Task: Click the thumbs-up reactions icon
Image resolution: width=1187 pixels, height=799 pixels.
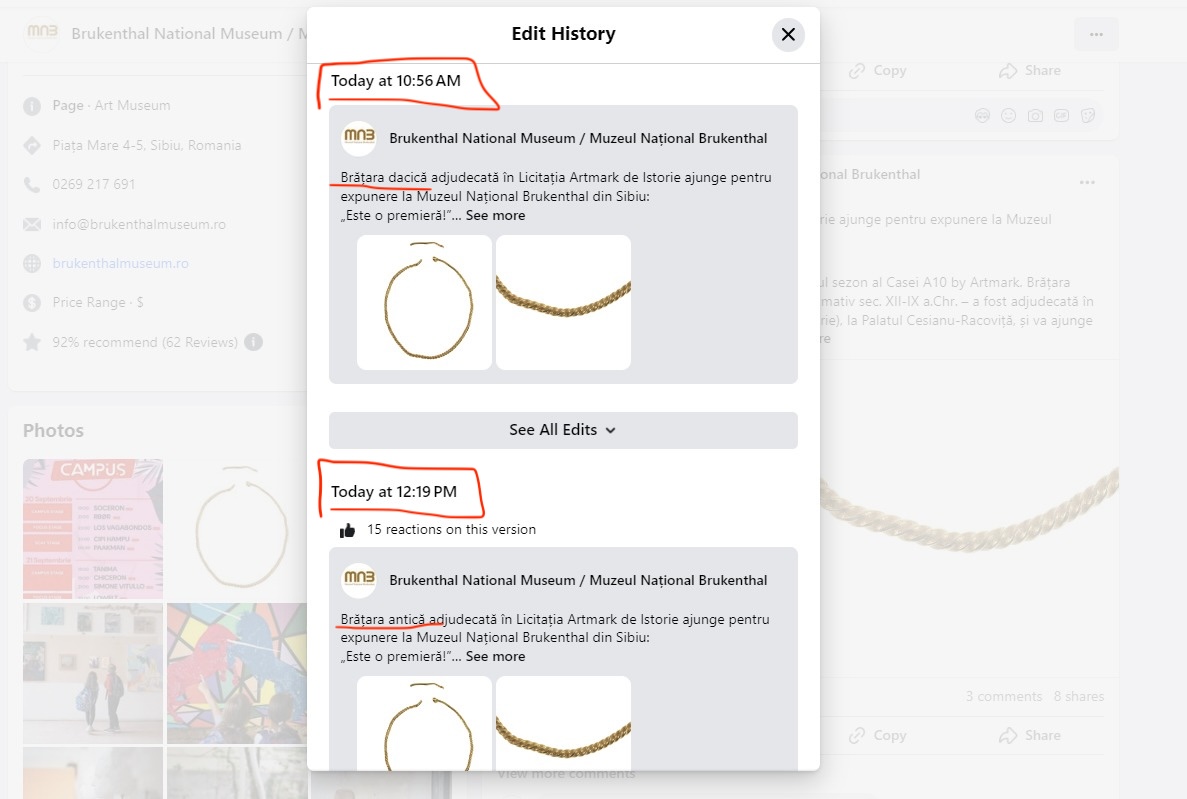Action: pyautogui.click(x=348, y=530)
